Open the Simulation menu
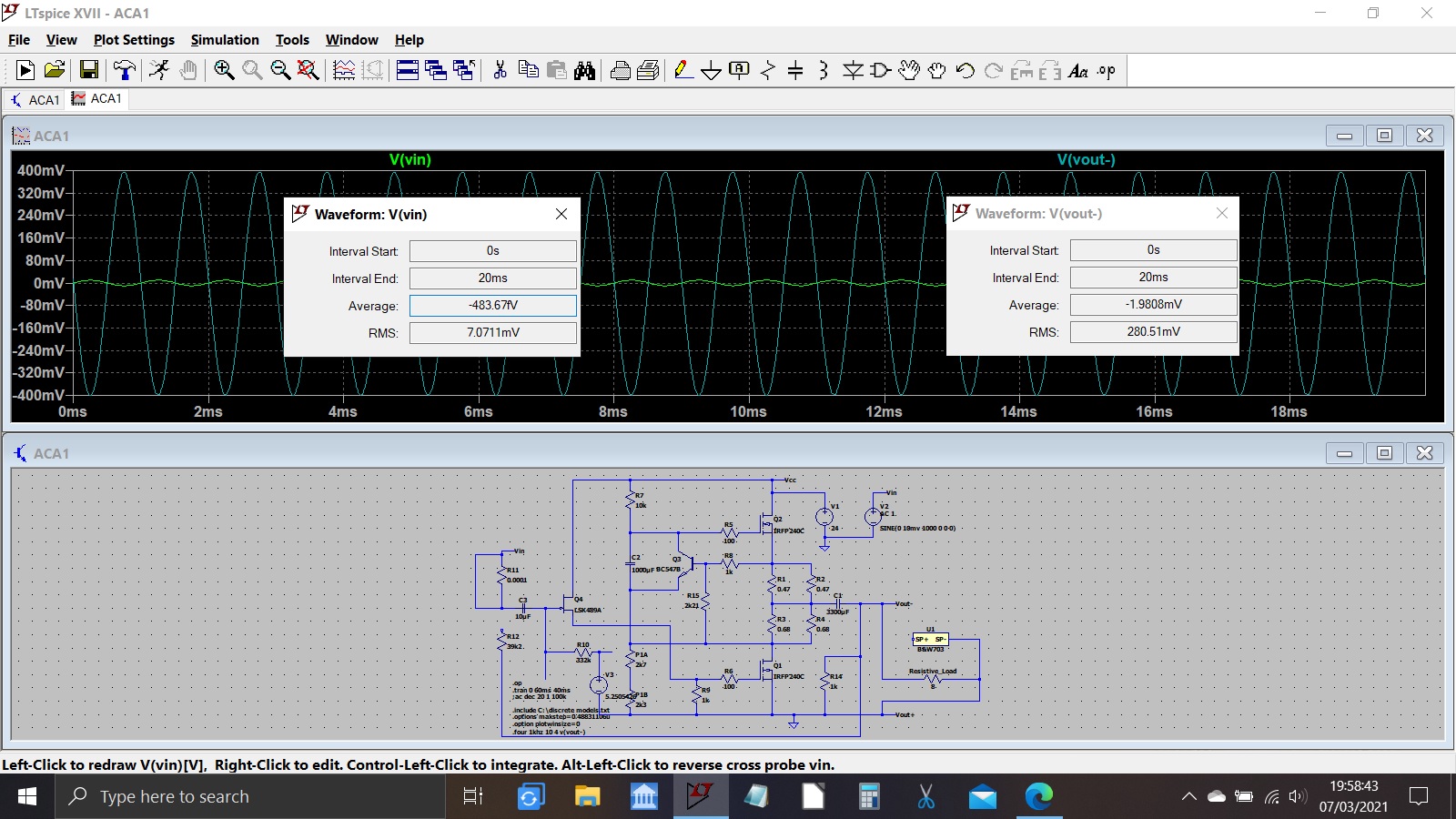This screenshot has width=1456, height=819. click(x=225, y=40)
